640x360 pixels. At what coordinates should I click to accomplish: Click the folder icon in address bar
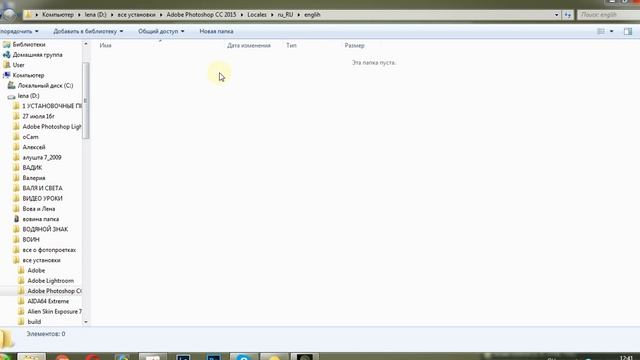click(x=28, y=15)
